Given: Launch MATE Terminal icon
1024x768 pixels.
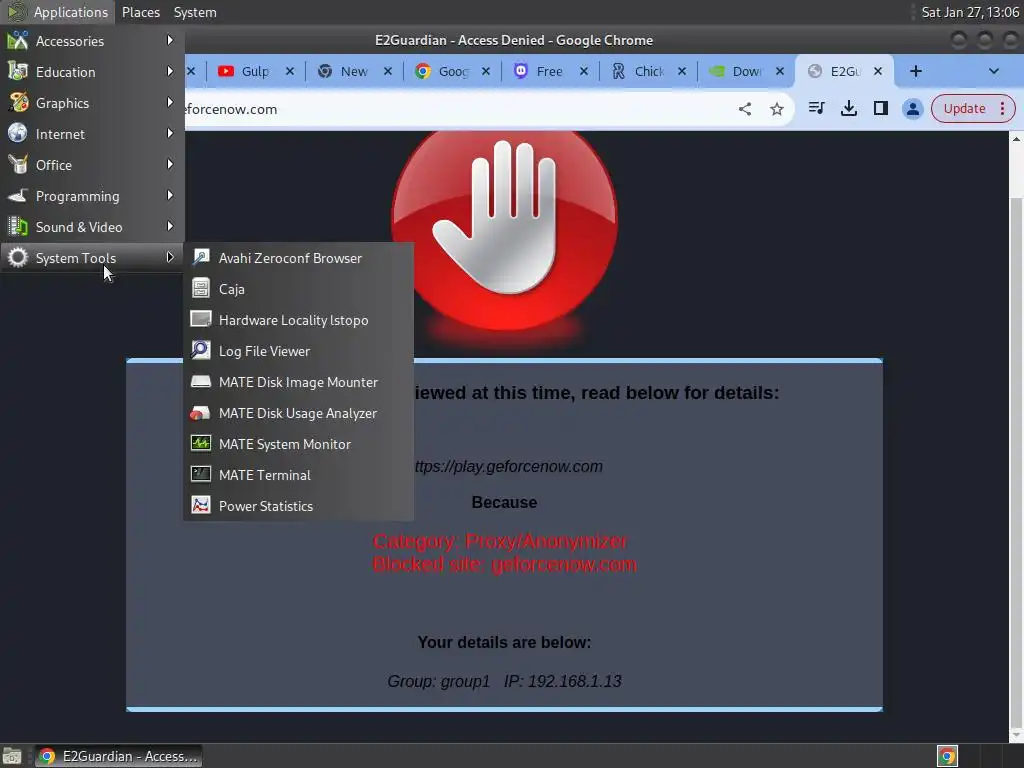Looking at the screenshot, I should tap(200, 474).
